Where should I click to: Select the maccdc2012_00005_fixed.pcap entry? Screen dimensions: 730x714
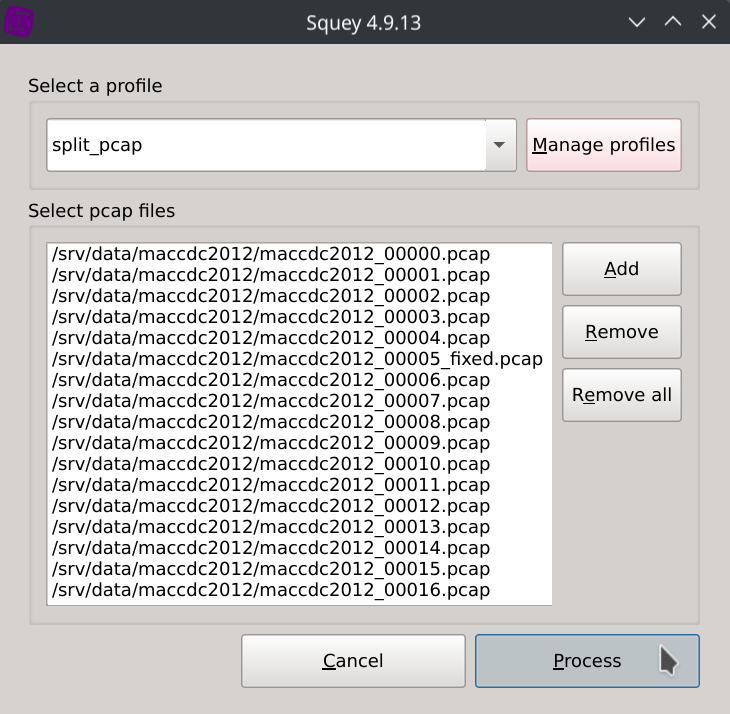point(297,359)
